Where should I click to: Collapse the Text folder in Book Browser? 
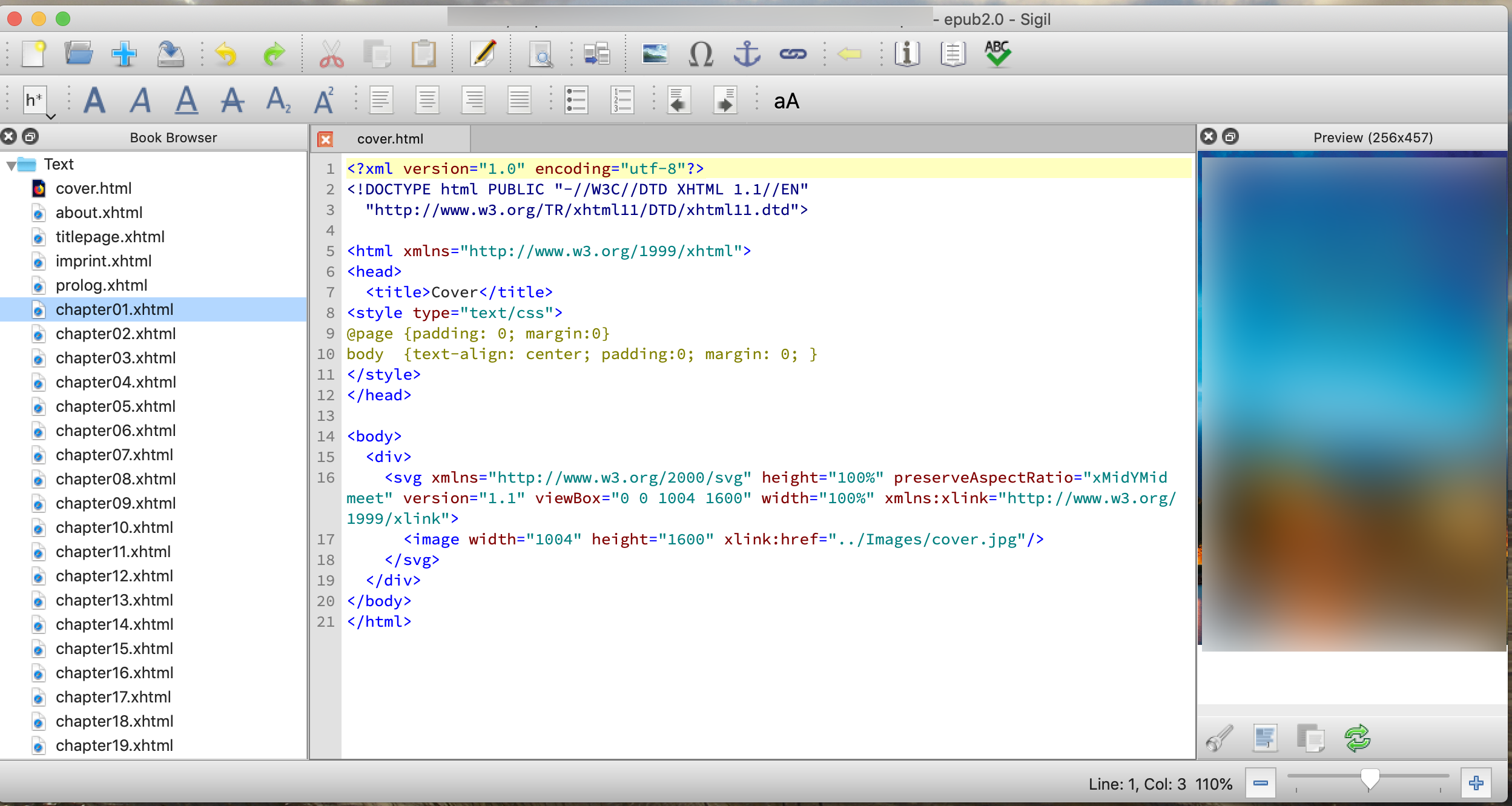[12, 165]
